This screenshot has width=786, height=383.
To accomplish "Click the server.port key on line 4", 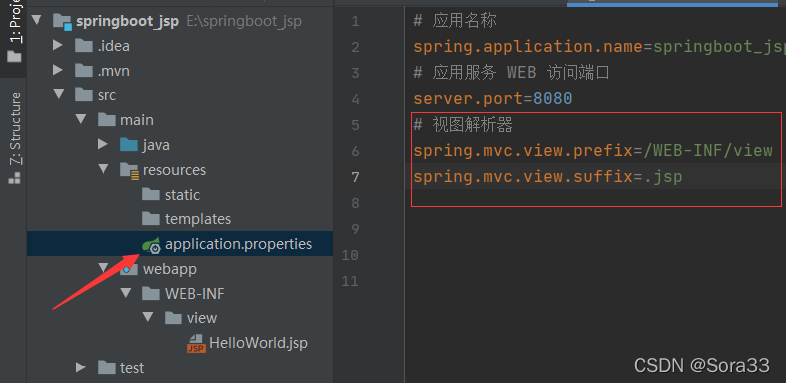I will pyautogui.click(x=468, y=99).
